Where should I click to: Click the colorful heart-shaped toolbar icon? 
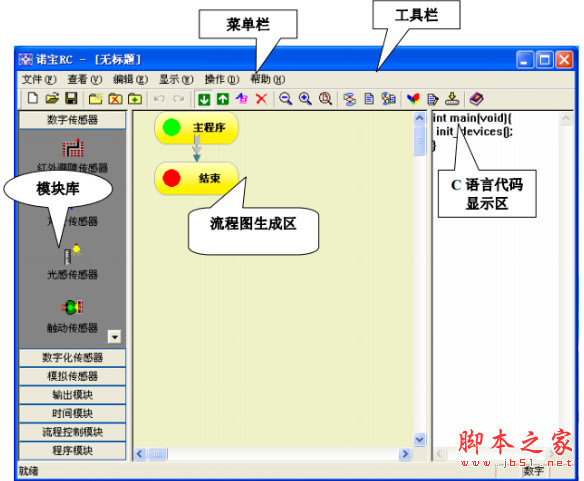click(413, 99)
